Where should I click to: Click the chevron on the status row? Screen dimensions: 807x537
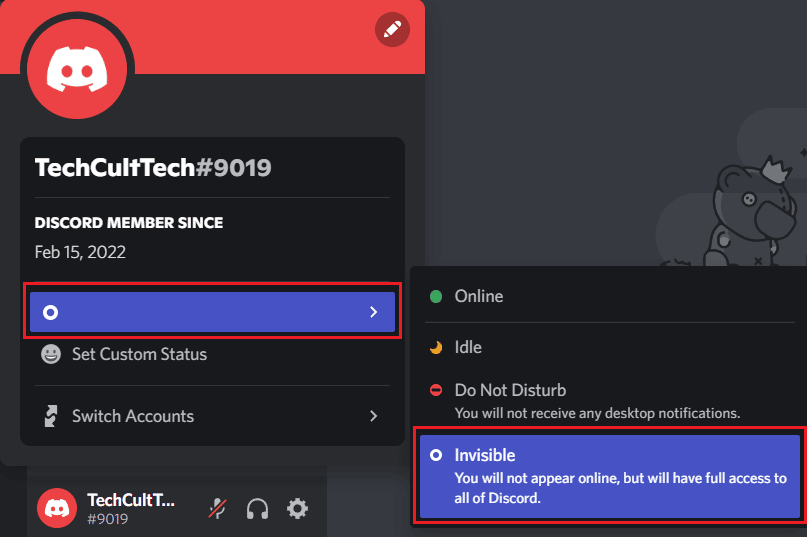374,312
